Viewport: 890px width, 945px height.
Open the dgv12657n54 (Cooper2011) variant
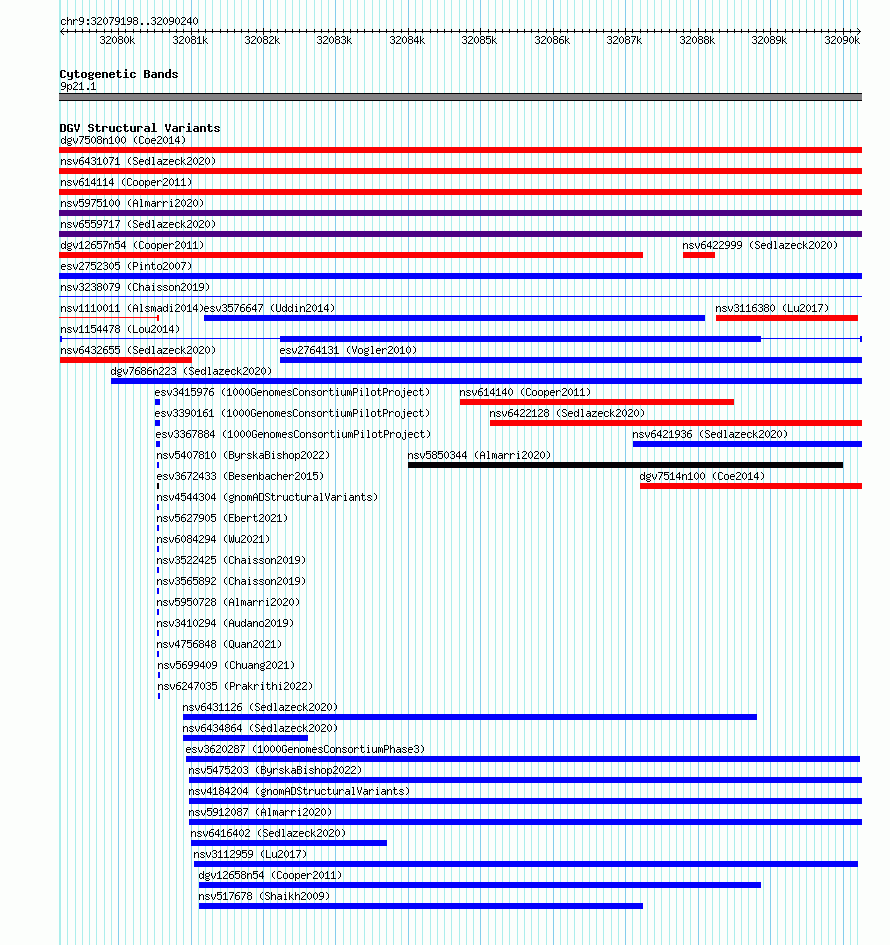(x=132, y=246)
